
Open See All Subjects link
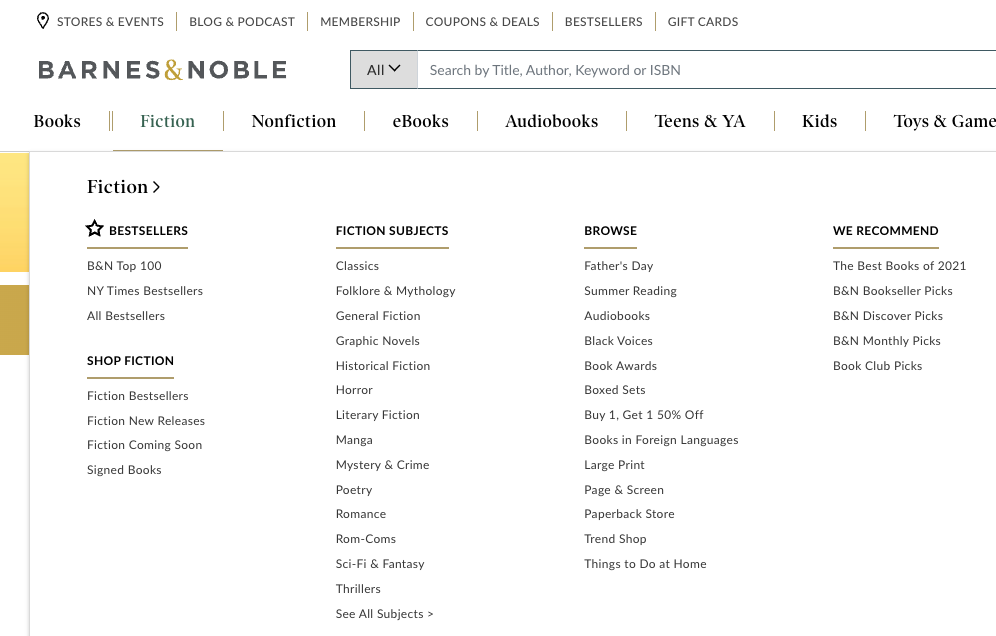(x=384, y=614)
